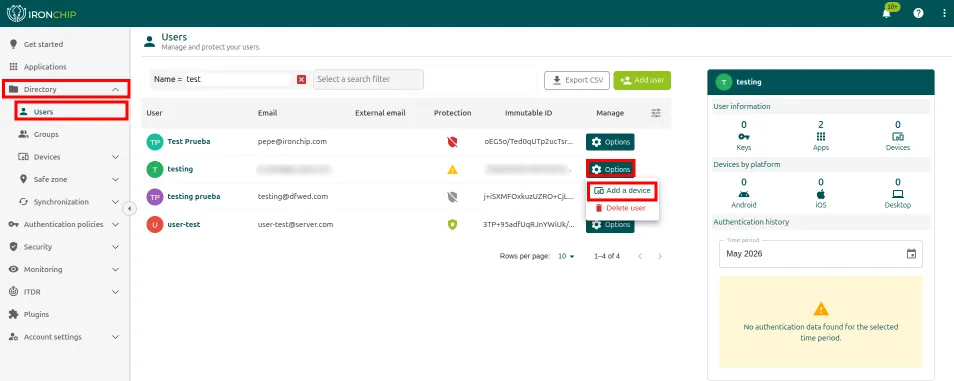954x381 pixels.
Task: Click the Desktop platform icon
Action: [897, 194]
